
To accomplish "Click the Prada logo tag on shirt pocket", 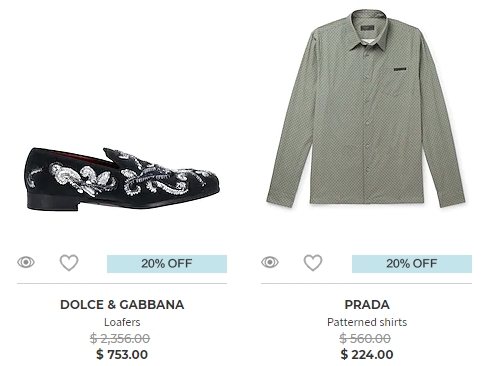I will [x=400, y=70].
